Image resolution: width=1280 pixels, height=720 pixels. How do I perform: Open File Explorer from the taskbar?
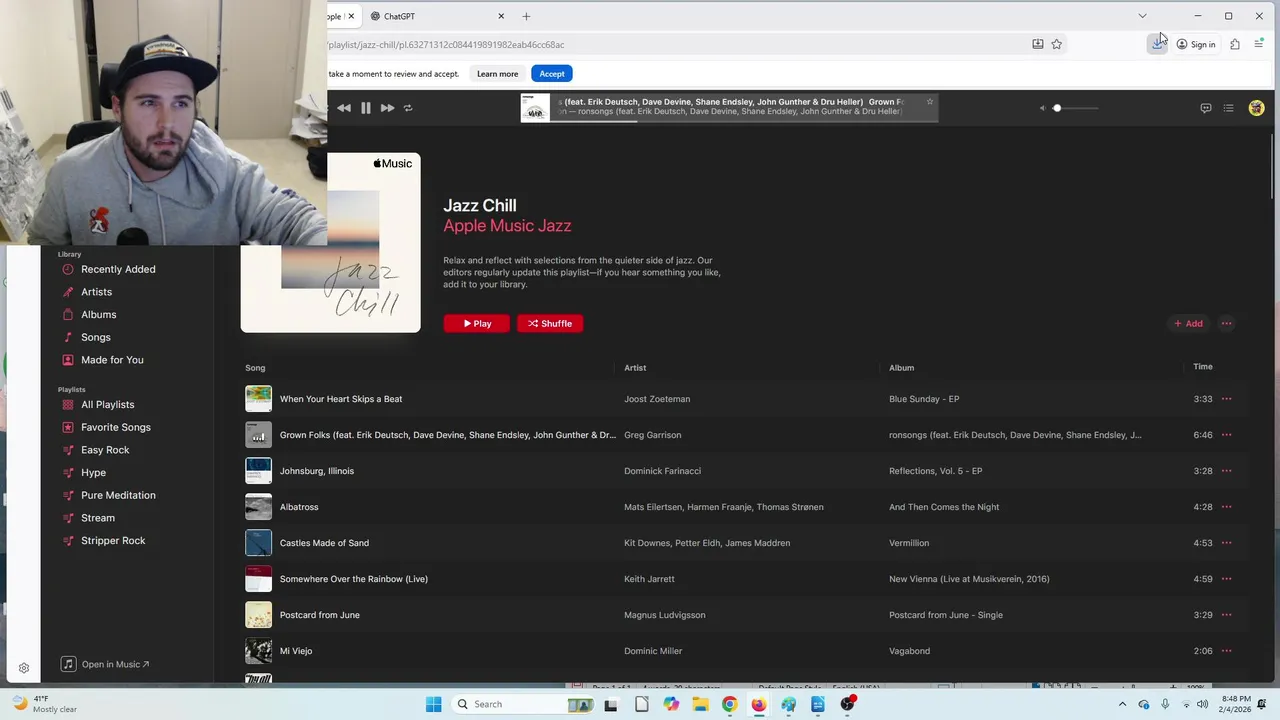(700, 704)
